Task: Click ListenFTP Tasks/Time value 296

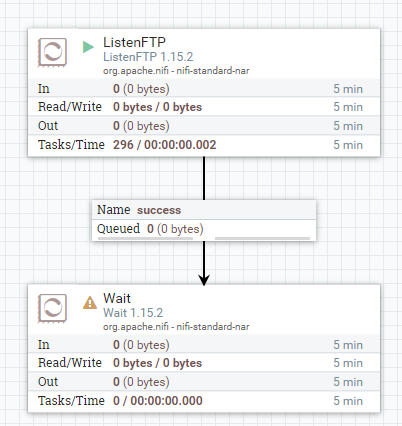Action: (123, 145)
